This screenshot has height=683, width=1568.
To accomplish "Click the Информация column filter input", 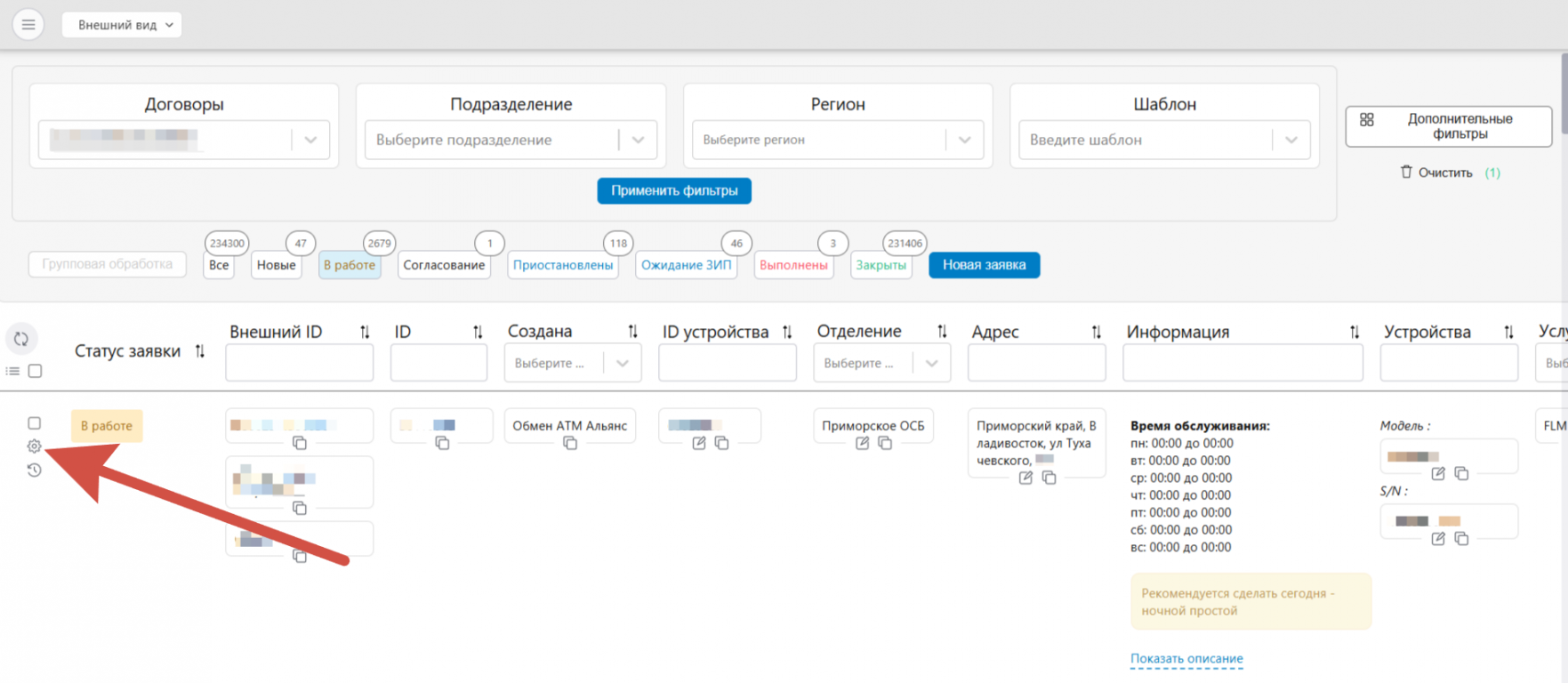I will click(x=1242, y=363).
